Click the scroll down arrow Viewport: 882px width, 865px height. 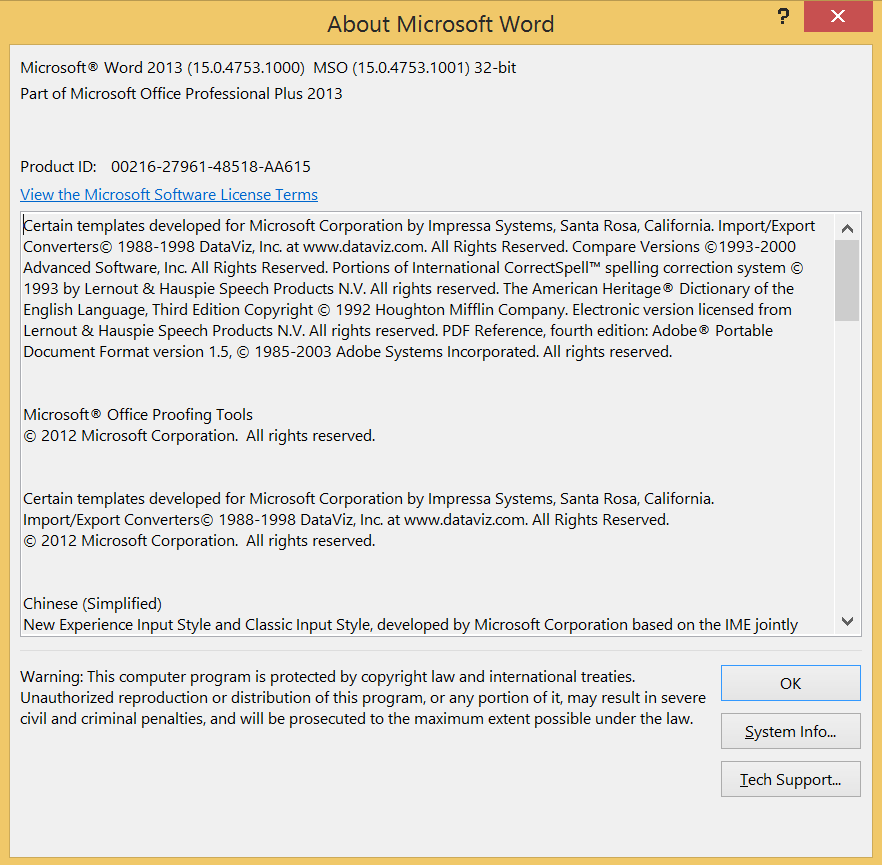tap(847, 621)
